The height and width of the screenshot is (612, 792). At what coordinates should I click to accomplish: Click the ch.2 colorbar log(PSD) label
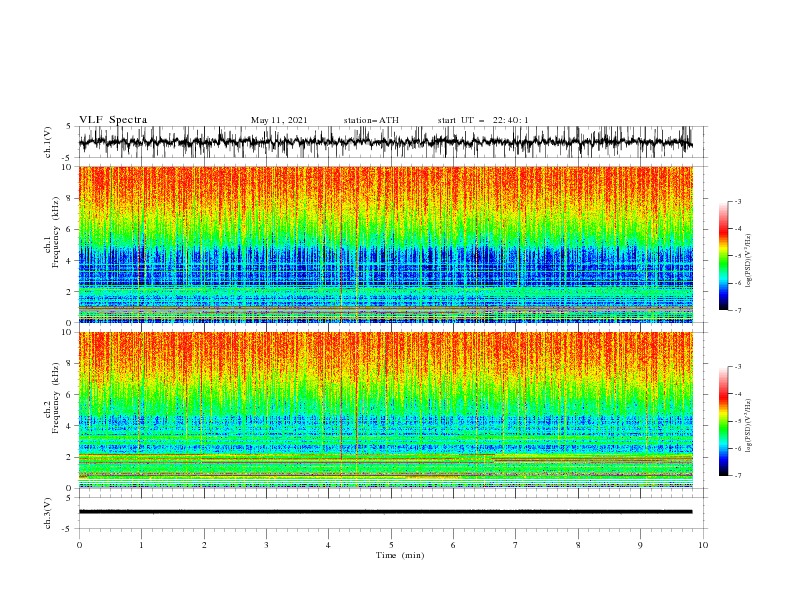[749, 425]
